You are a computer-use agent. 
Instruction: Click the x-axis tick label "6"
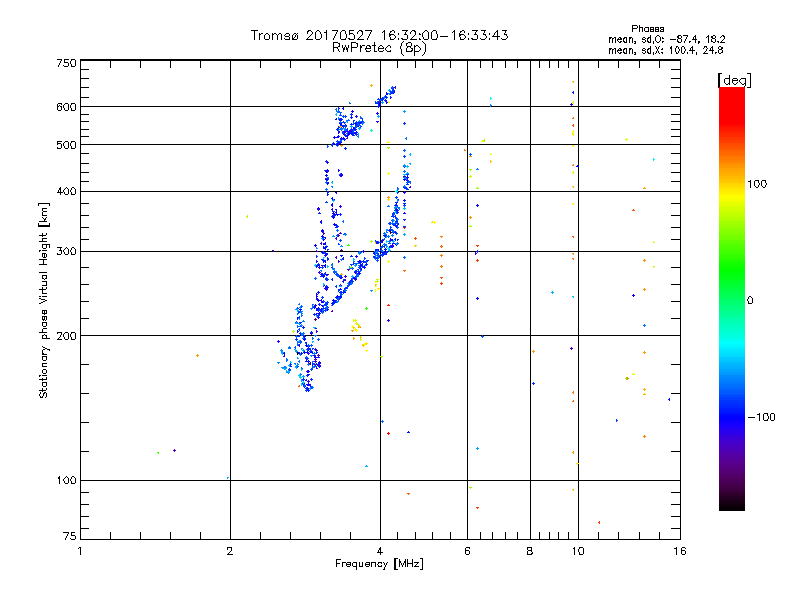[467, 551]
